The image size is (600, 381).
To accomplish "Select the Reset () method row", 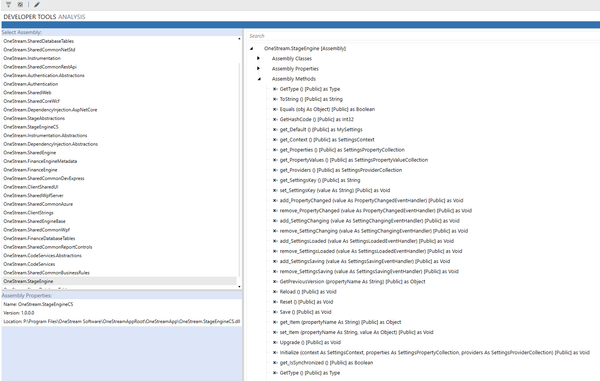I will point(306,302).
